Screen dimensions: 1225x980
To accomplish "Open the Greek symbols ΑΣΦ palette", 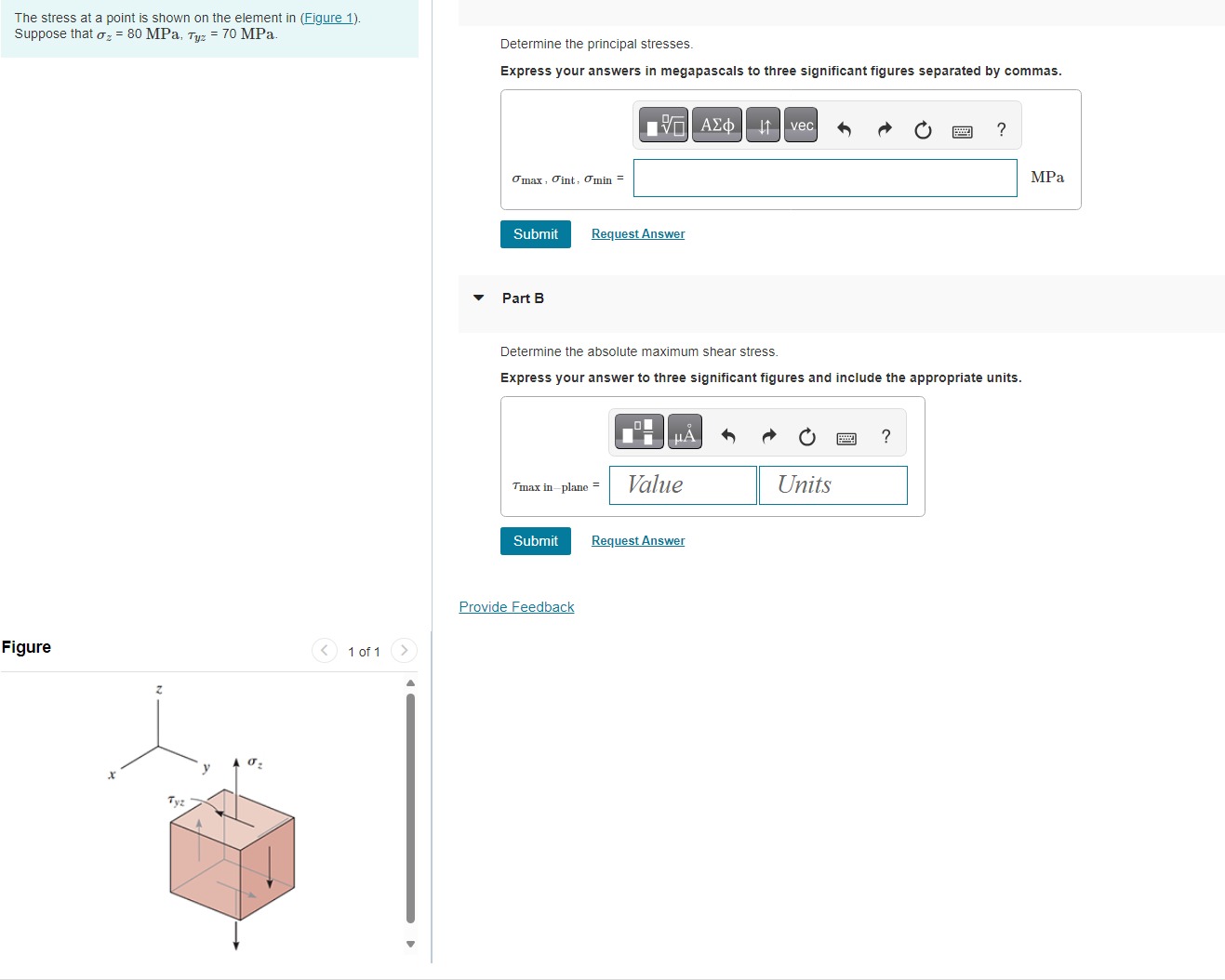I will 716,125.
